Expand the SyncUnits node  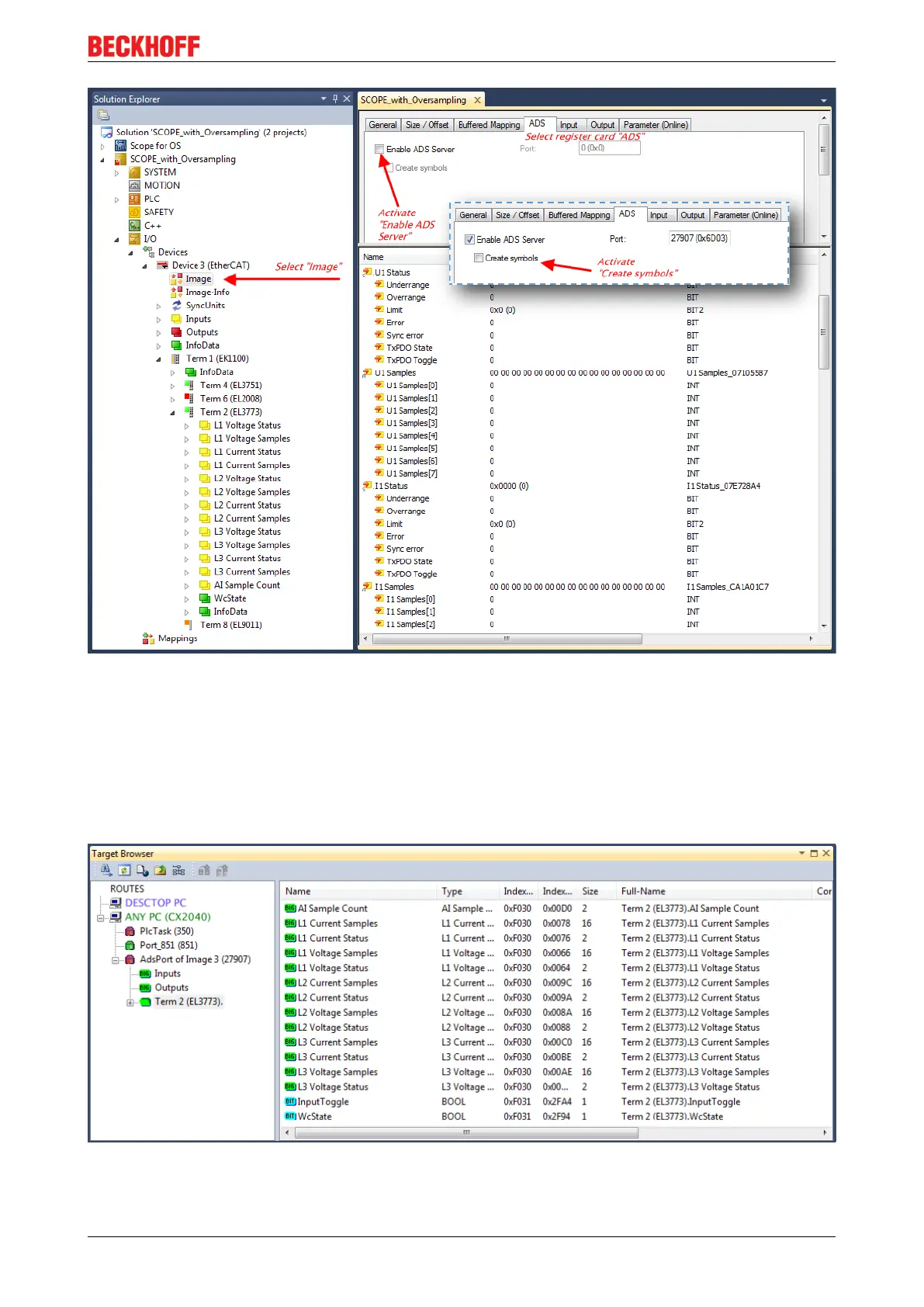159,306
